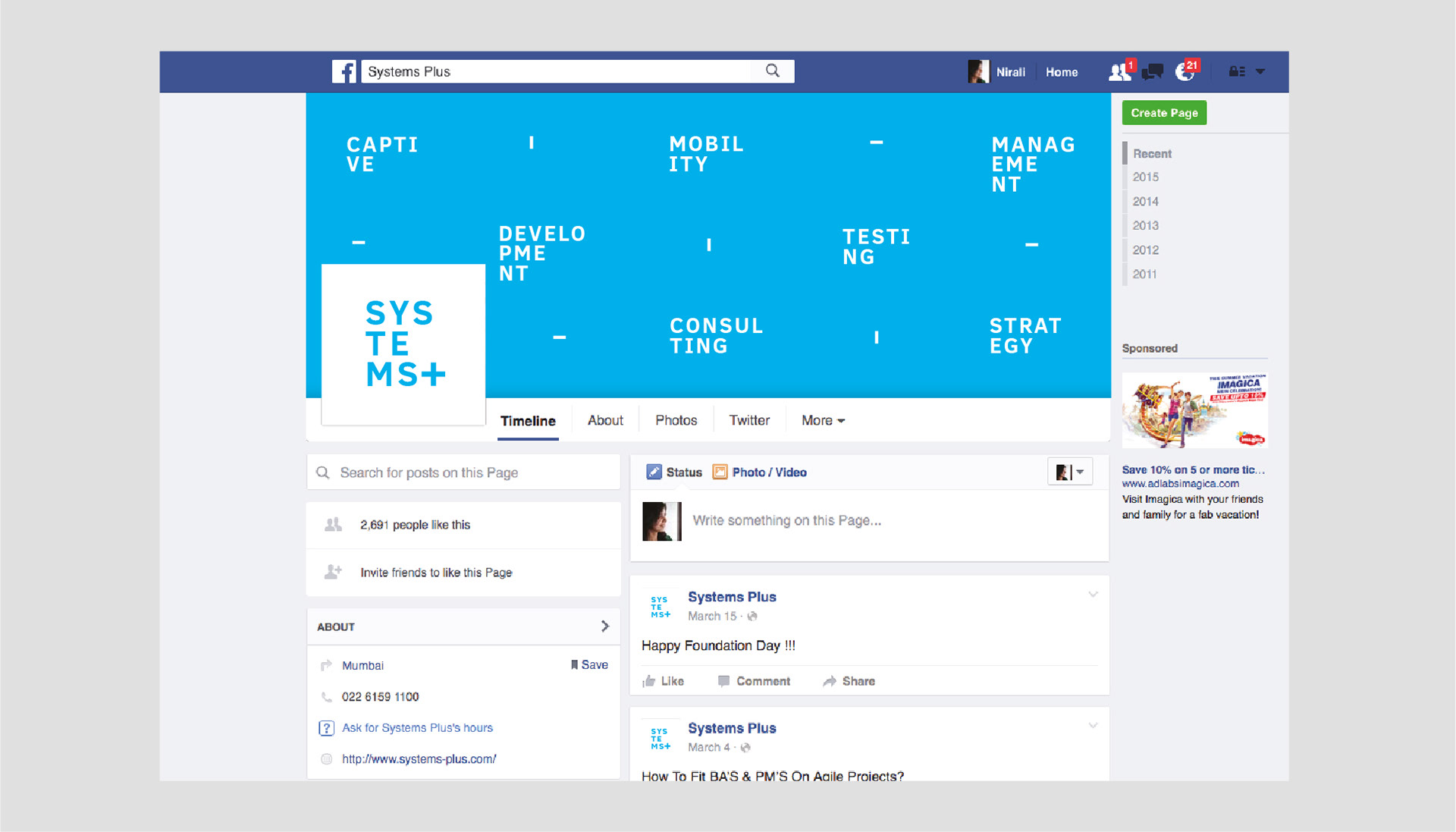Open the account menu arrow
The image size is (1456, 832).
(x=1260, y=71)
